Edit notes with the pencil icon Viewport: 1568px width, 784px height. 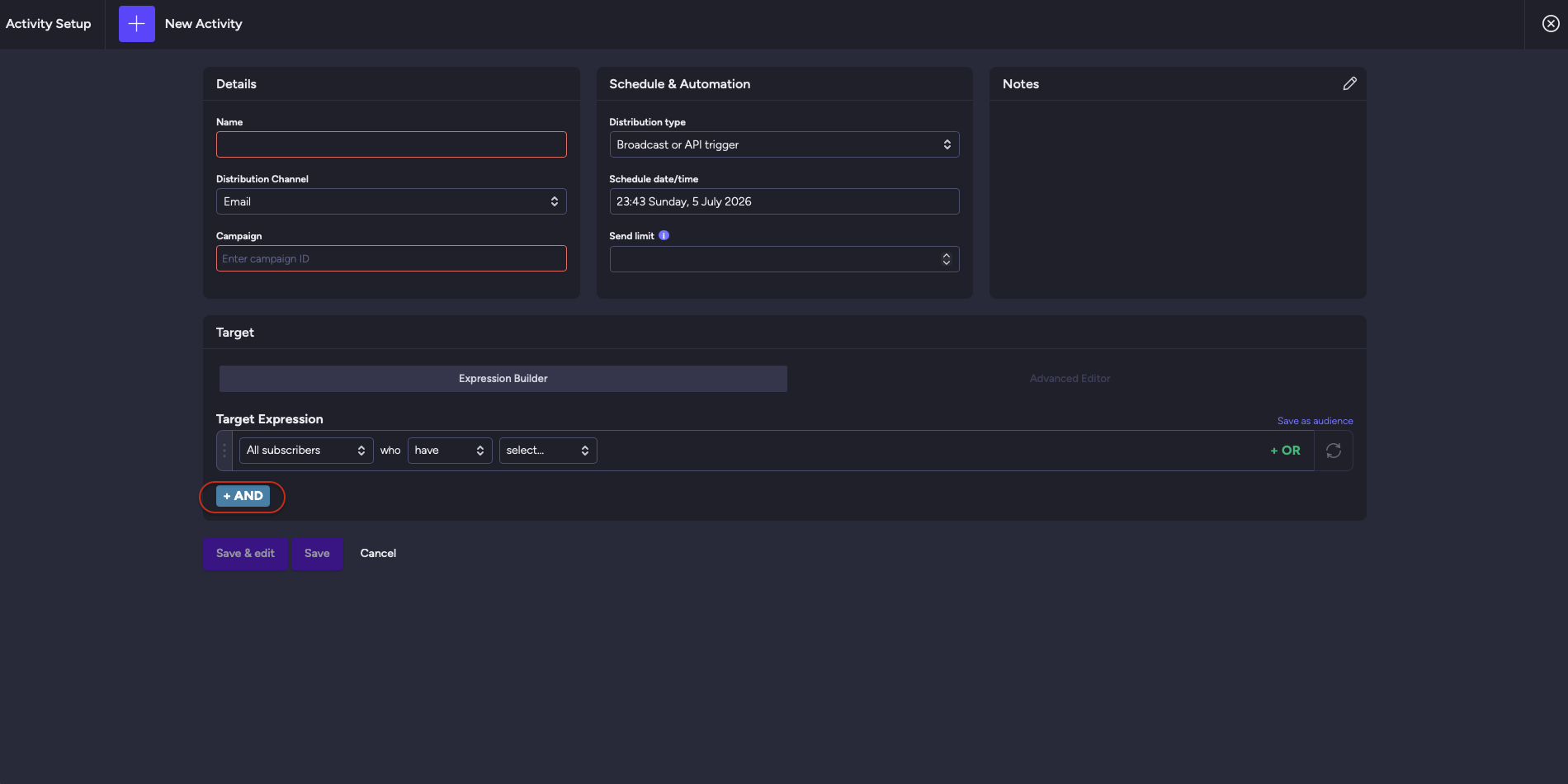pyautogui.click(x=1349, y=83)
